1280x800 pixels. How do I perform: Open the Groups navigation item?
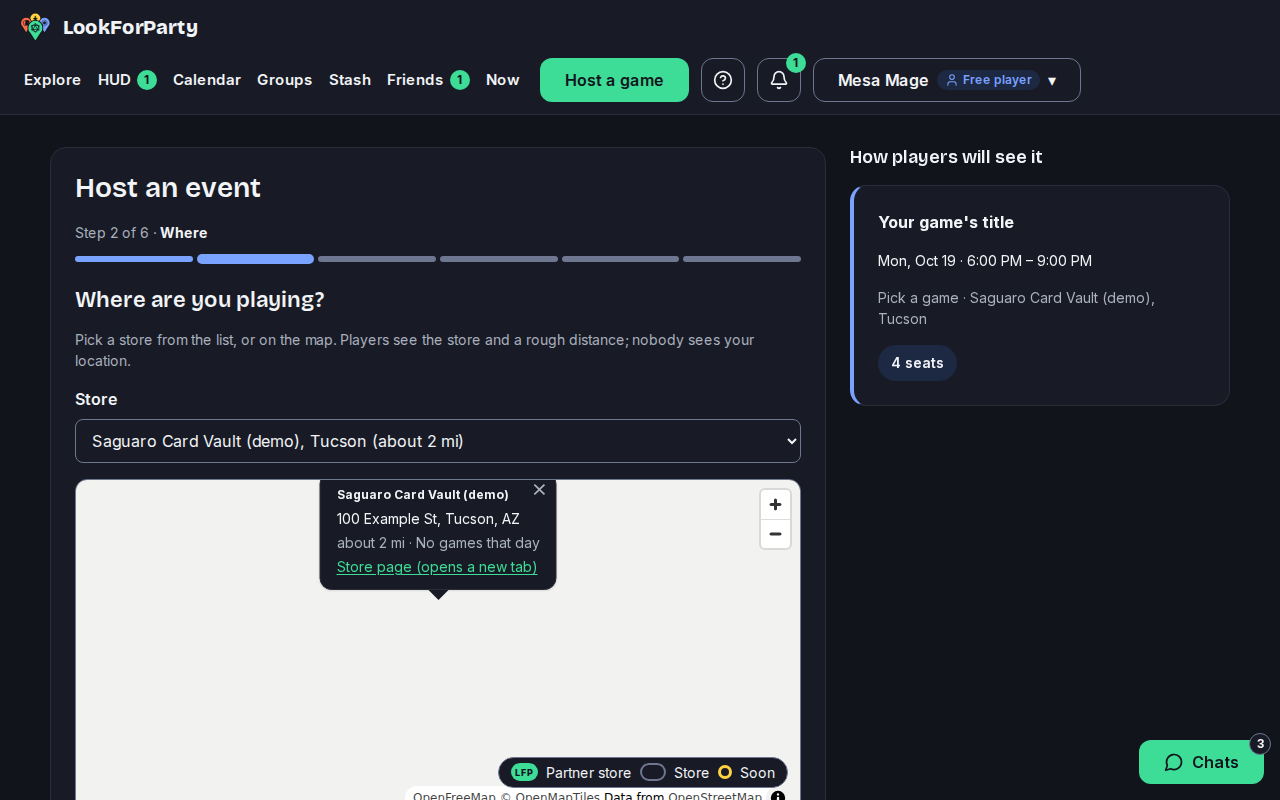[x=285, y=80]
